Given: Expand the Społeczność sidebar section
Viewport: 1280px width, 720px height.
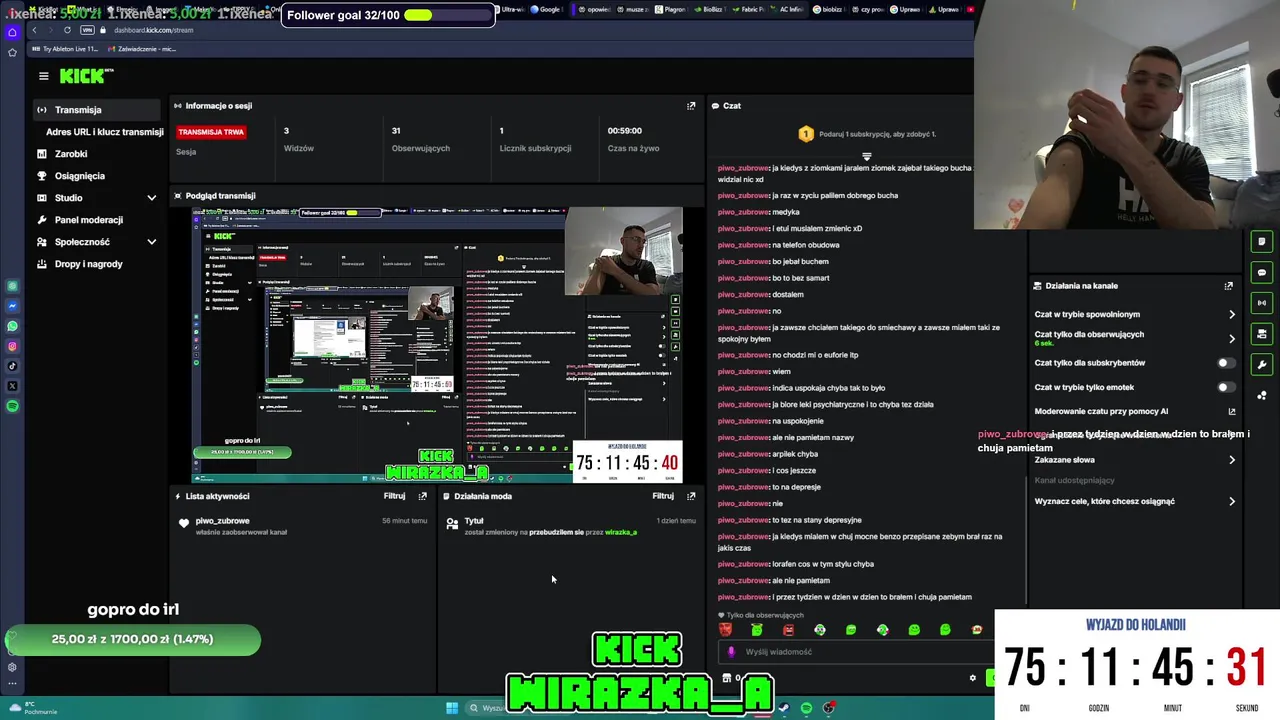Looking at the screenshot, I should [x=152, y=242].
